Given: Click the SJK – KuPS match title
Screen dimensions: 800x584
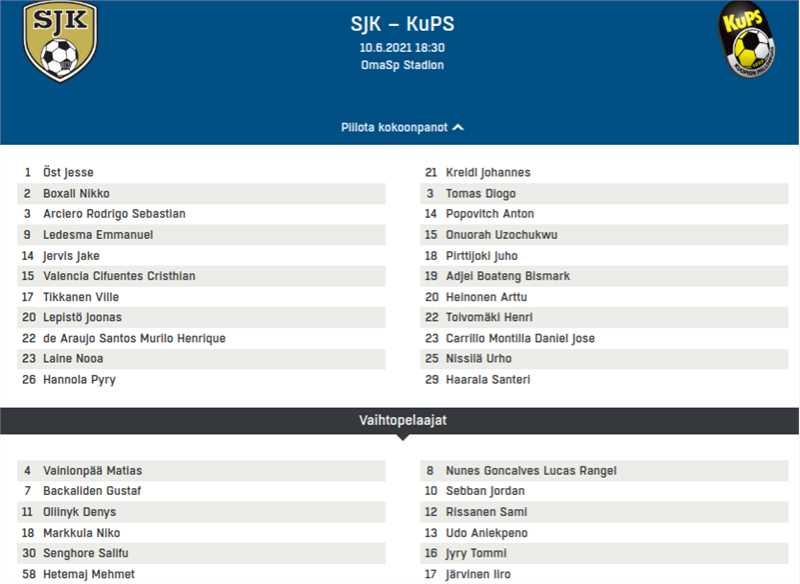Looking at the screenshot, I should 402,24.
